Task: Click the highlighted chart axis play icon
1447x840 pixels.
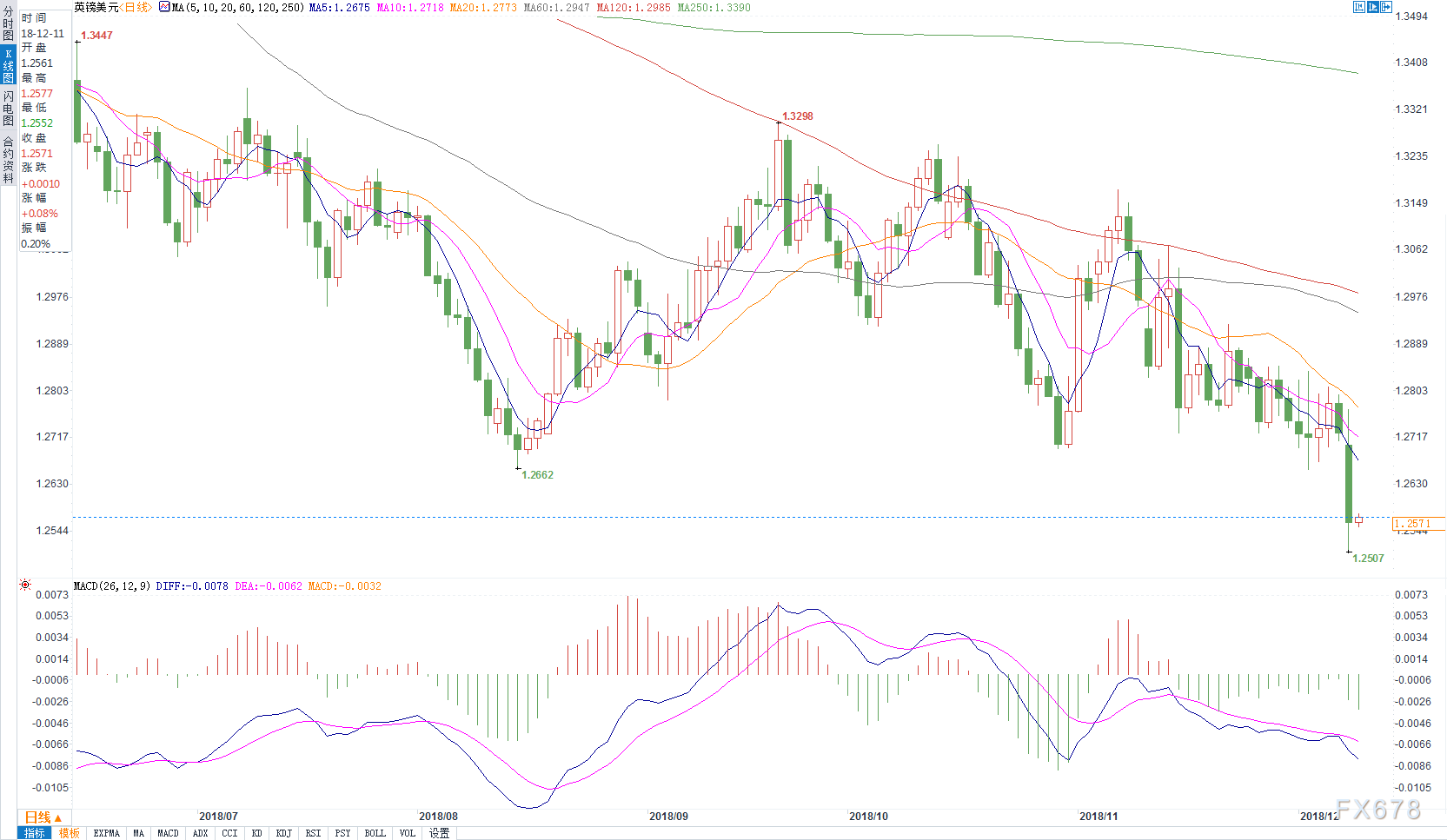Action: point(1373,7)
